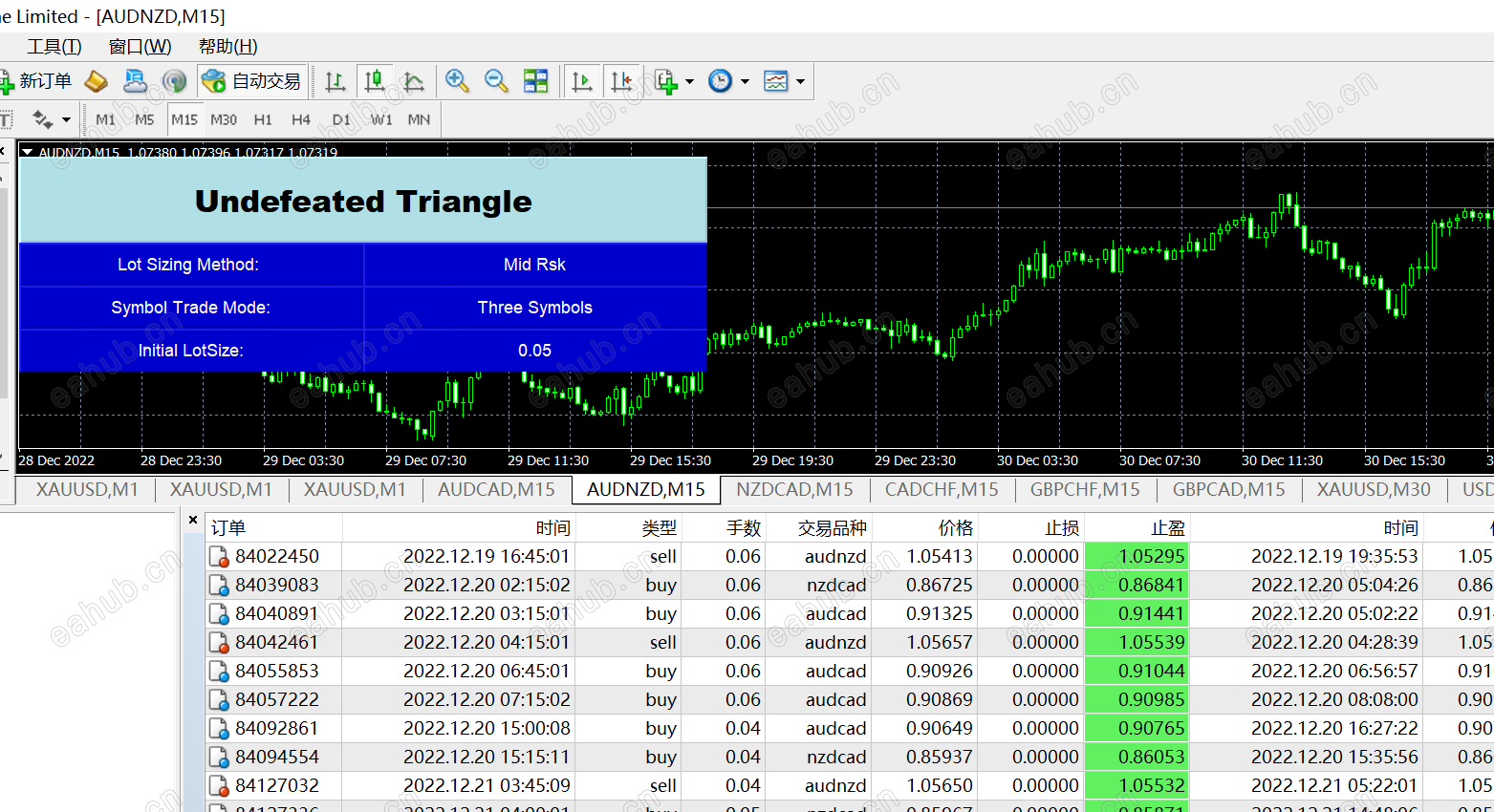Viewport: 1494px width, 812px height.
Task: Switch to line chart mode
Action: (414, 81)
